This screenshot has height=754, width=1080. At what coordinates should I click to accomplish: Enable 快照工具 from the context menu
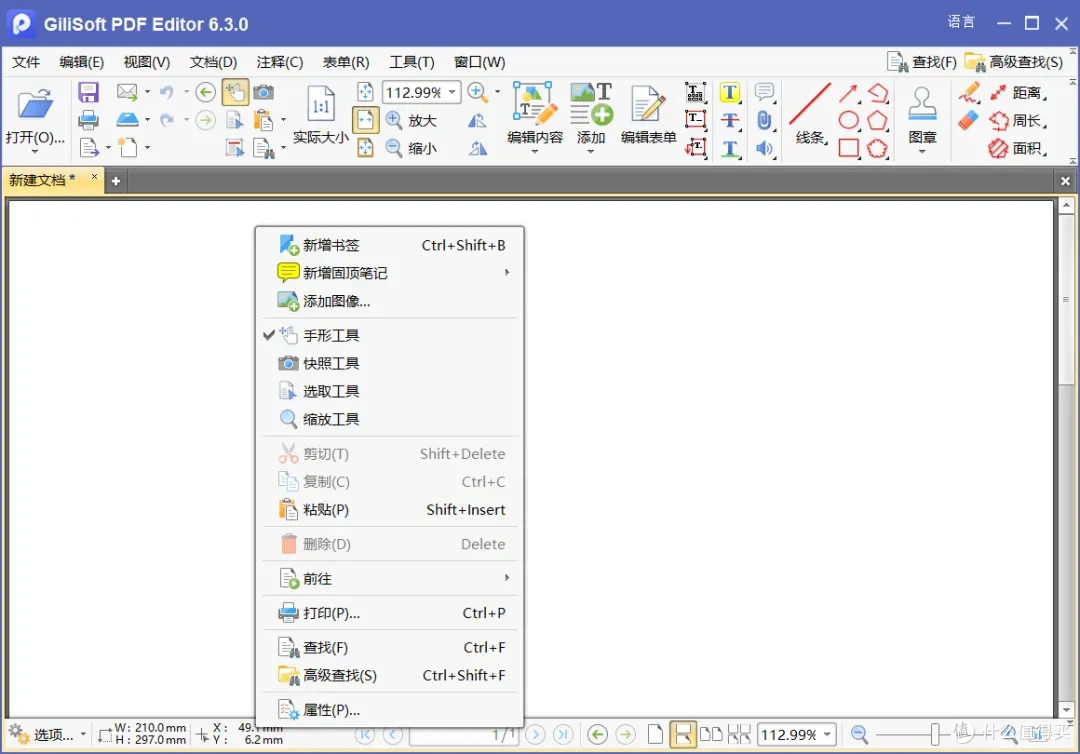[x=331, y=362]
